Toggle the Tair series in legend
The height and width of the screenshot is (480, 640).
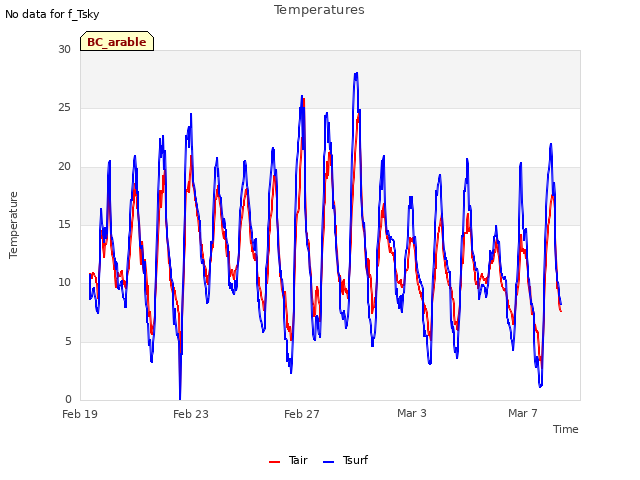tap(288, 460)
